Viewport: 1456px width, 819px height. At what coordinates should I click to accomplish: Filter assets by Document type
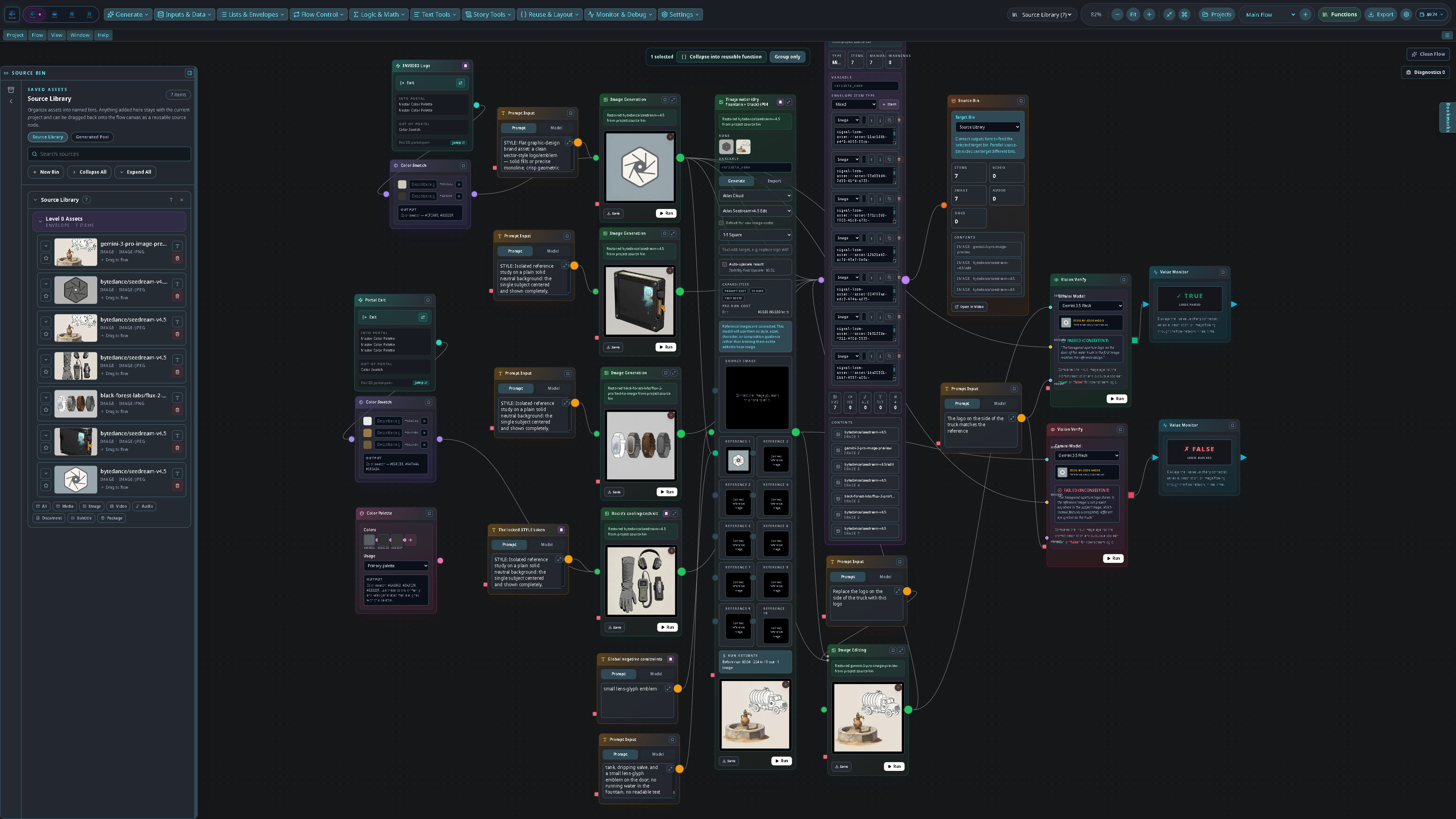point(49,518)
